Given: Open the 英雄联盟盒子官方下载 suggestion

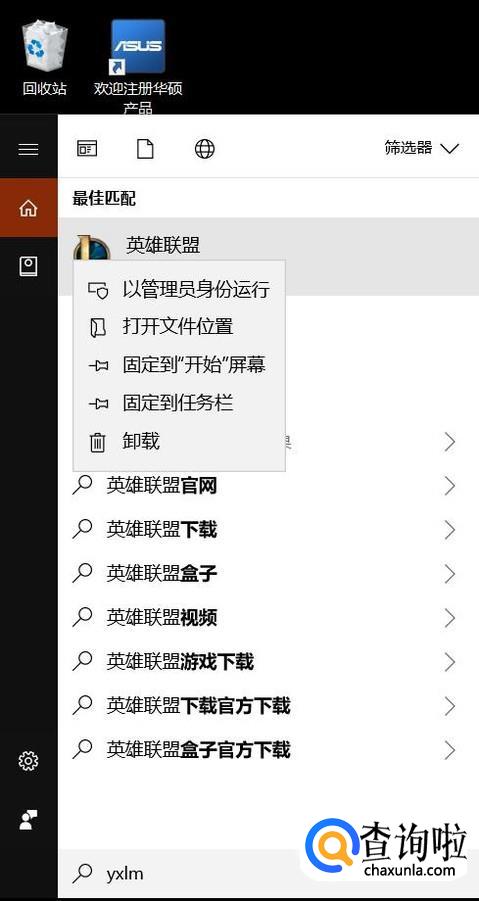Looking at the screenshot, I should tap(268, 750).
